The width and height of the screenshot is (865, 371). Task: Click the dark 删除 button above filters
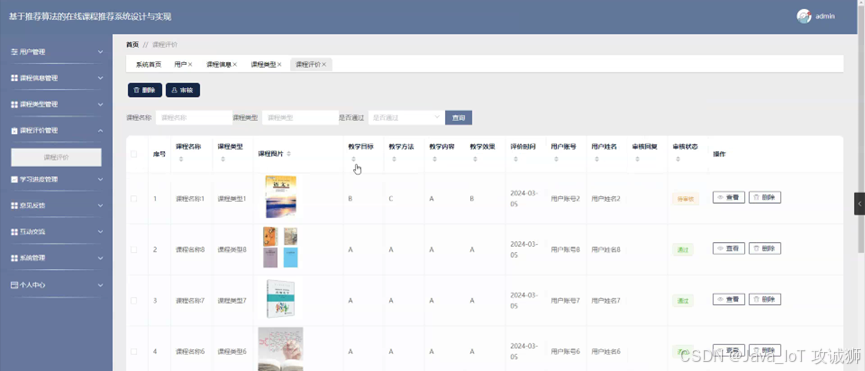145,90
